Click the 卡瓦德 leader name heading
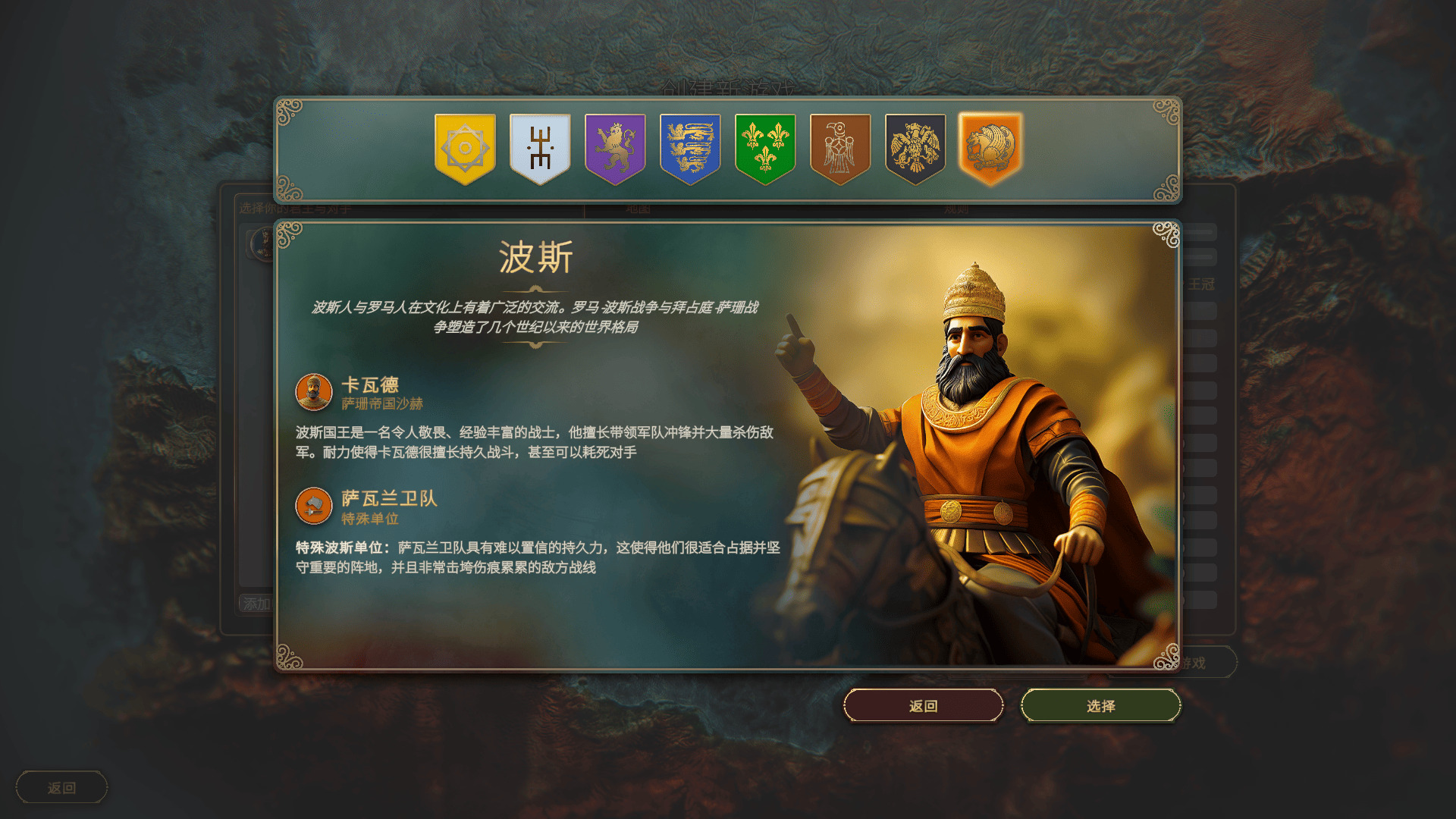Screen dimensions: 1456x819 [370, 385]
